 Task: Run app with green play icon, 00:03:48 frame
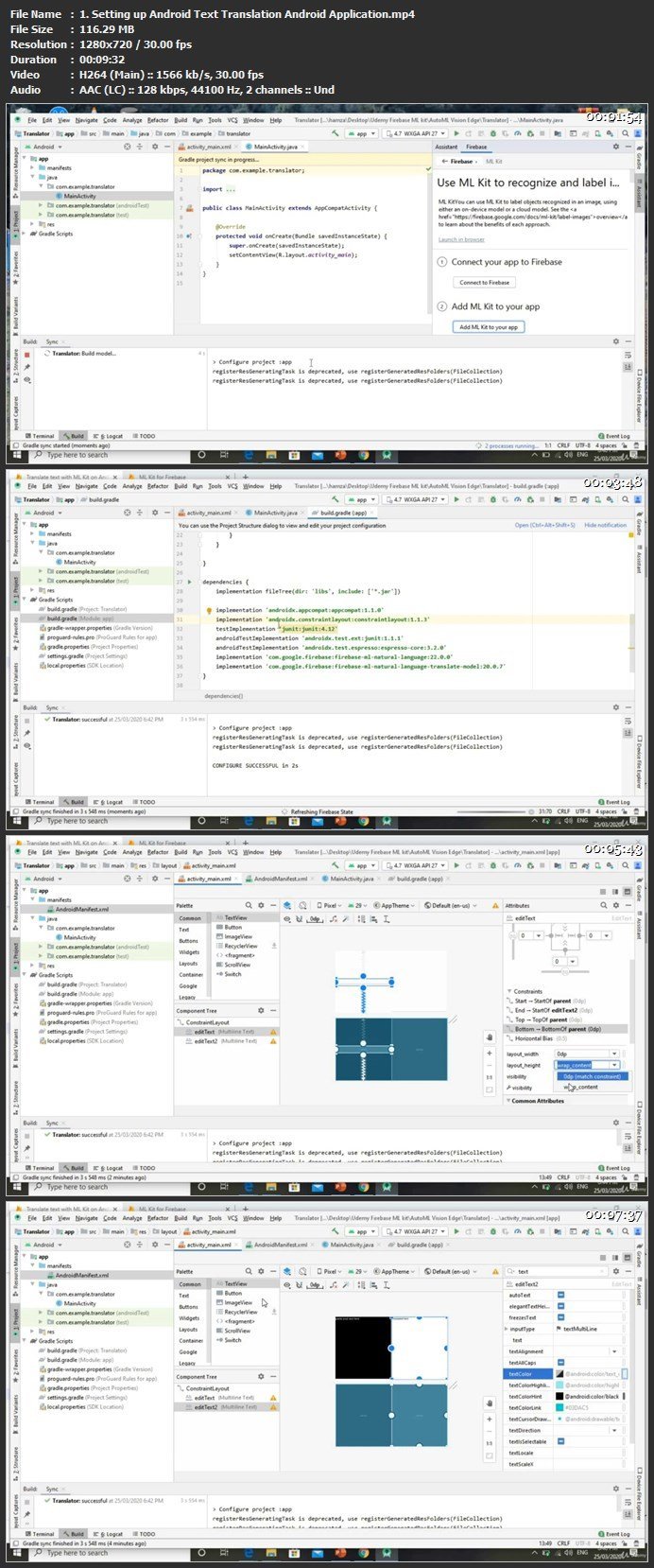(x=458, y=499)
